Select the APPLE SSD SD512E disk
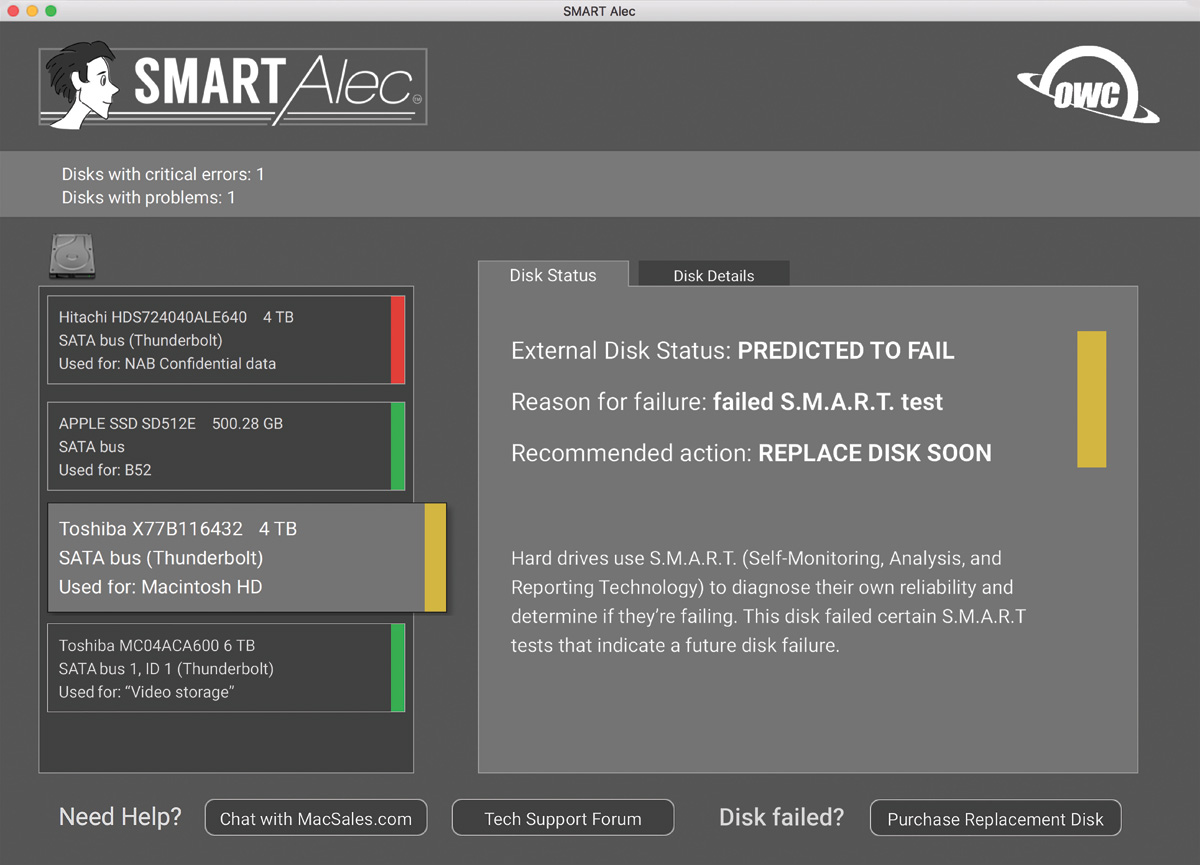Image resolution: width=1200 pixels, height=865 pixels. [x=226, y=446]
